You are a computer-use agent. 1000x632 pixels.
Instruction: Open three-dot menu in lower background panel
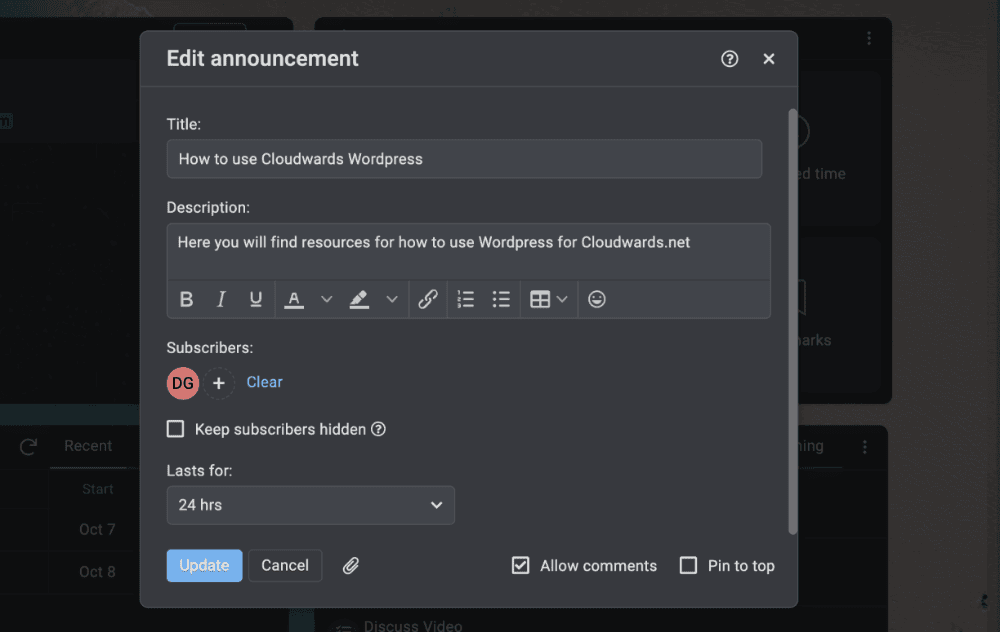click(x=865, y=447)
